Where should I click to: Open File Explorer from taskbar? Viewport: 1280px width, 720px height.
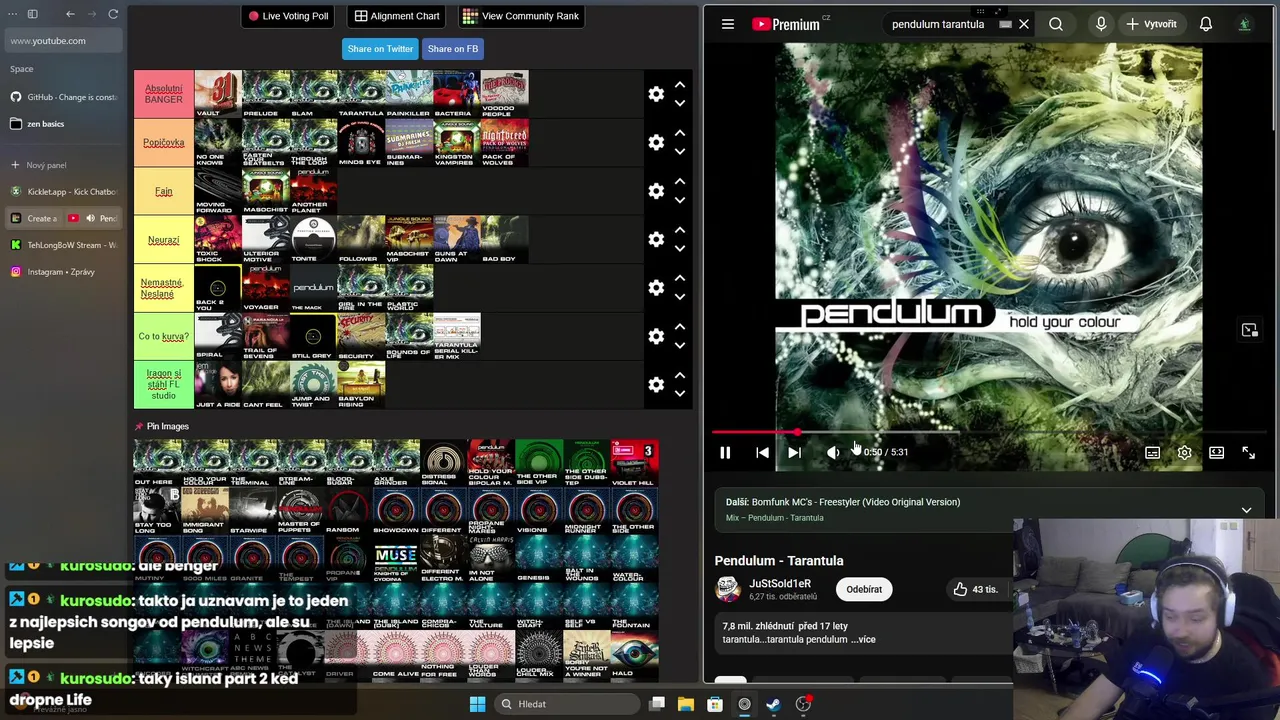tap(686, 704)
